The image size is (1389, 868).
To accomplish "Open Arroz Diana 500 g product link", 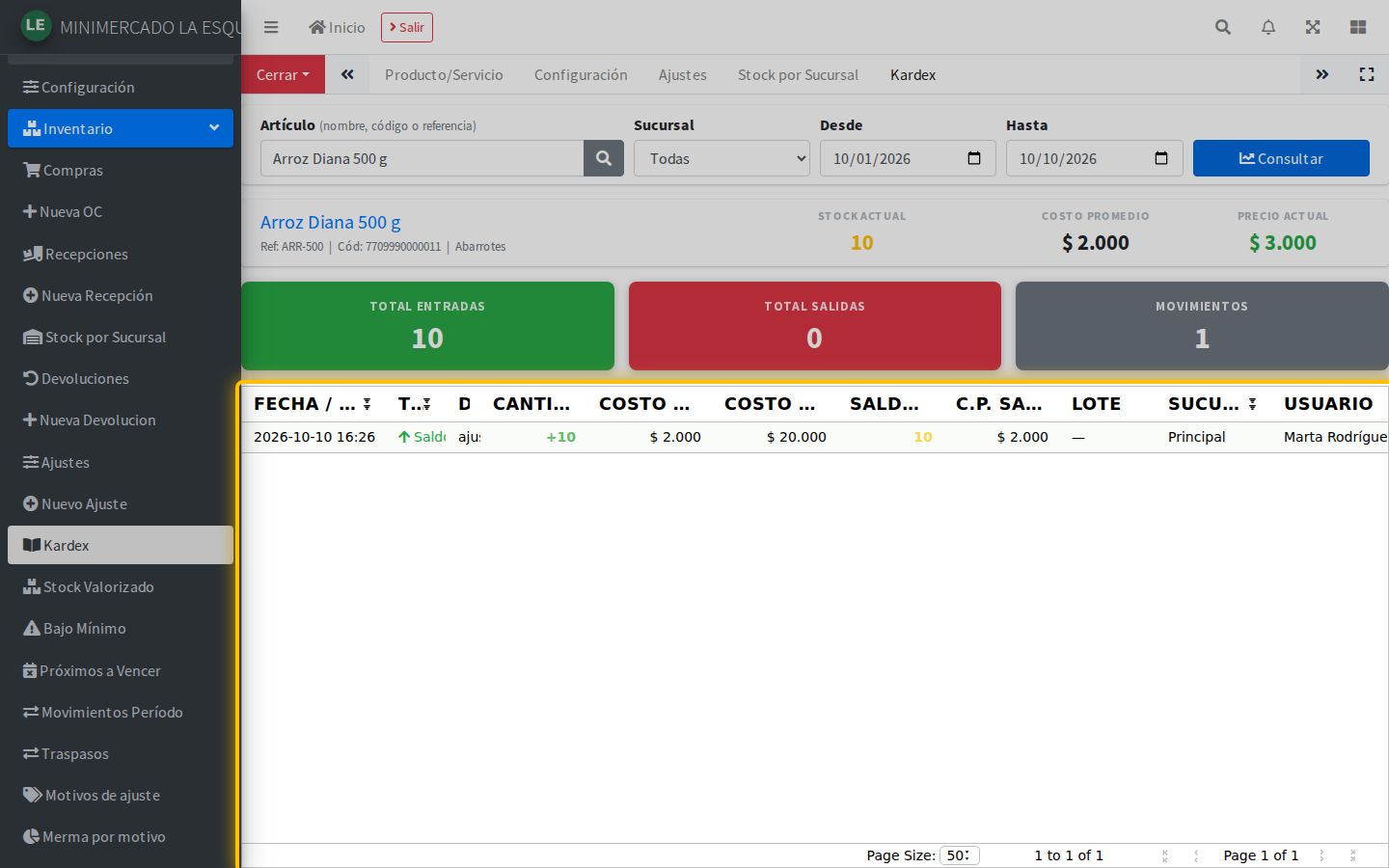I will pyautogui.click(x=331, y=222).
